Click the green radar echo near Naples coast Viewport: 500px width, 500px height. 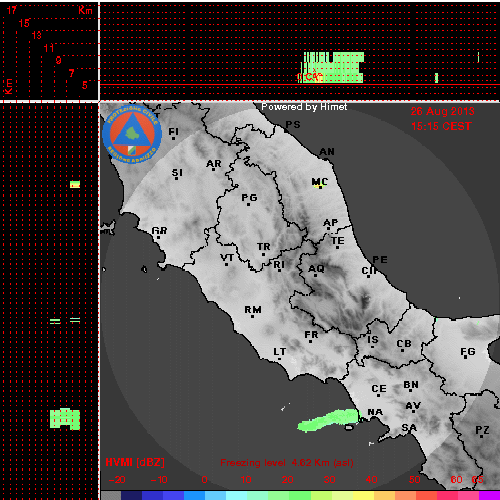coord(329,420)
